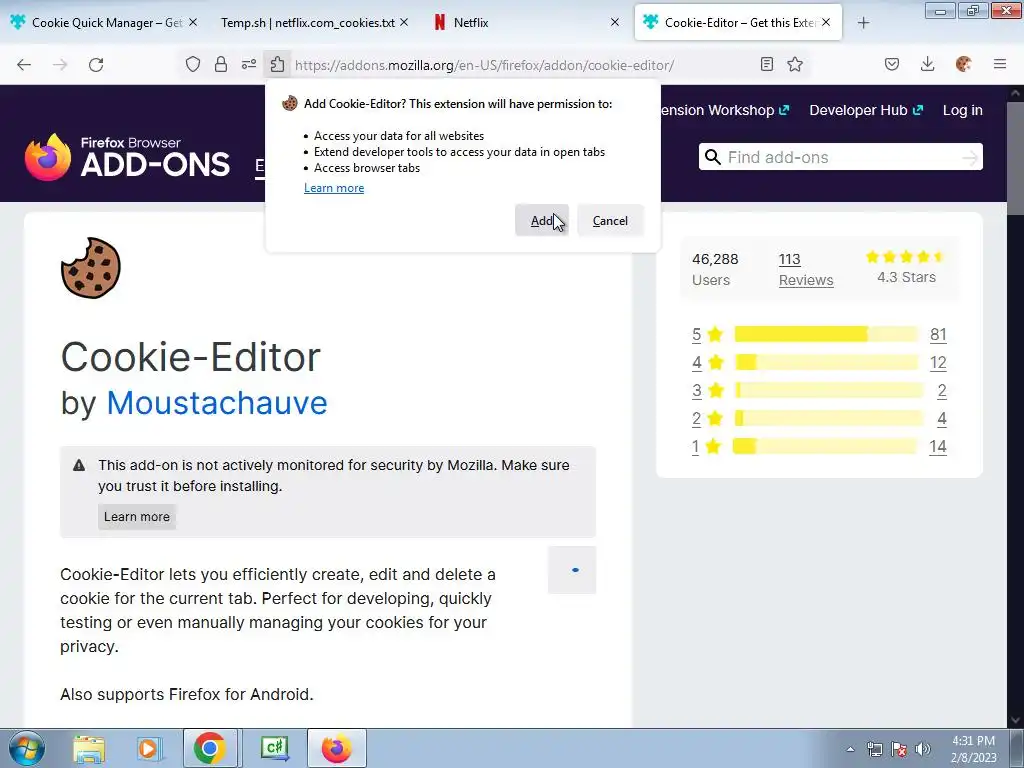Click the forward navigation arrow
The image size is (1024, 768).
tap(60, 65)
